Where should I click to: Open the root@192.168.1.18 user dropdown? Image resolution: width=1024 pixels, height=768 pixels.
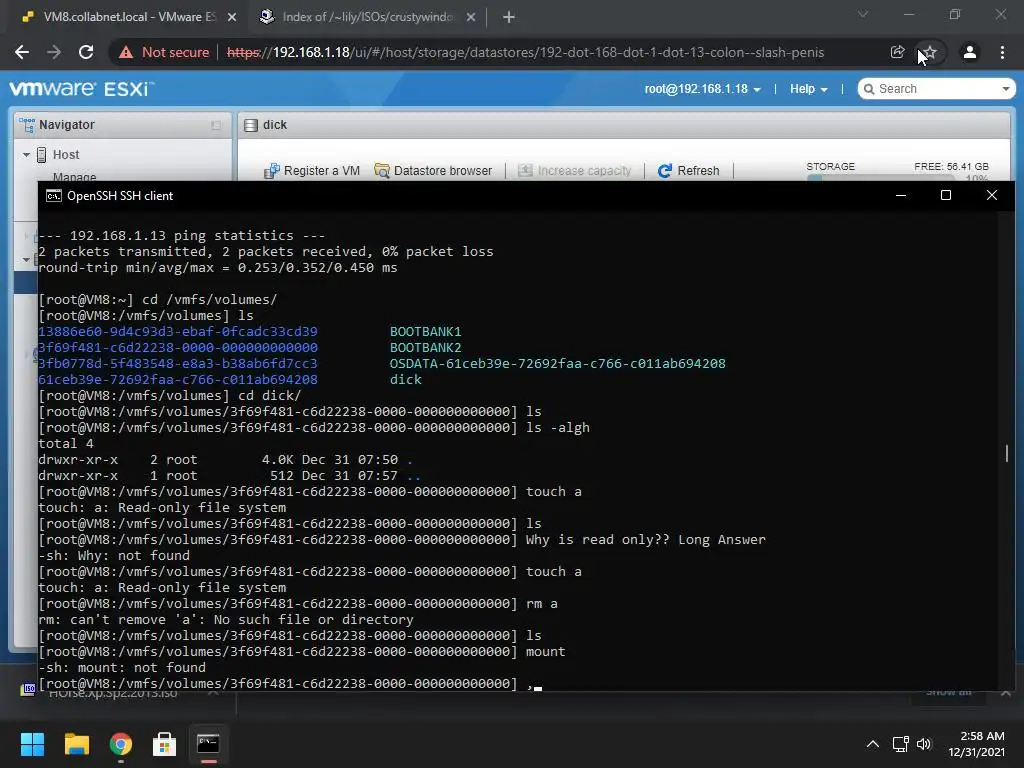(702, 89)
